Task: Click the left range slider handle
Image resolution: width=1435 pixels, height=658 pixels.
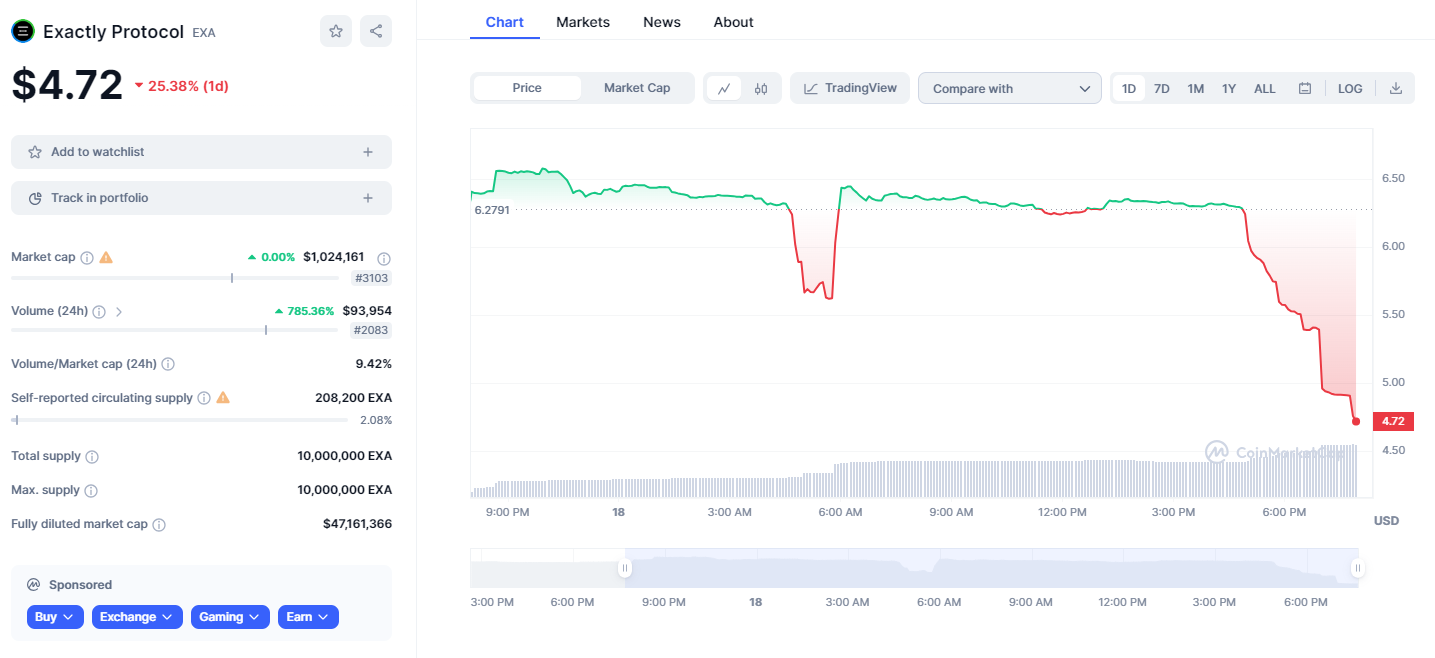Action: pyautogui.click(x=625, y=568)
